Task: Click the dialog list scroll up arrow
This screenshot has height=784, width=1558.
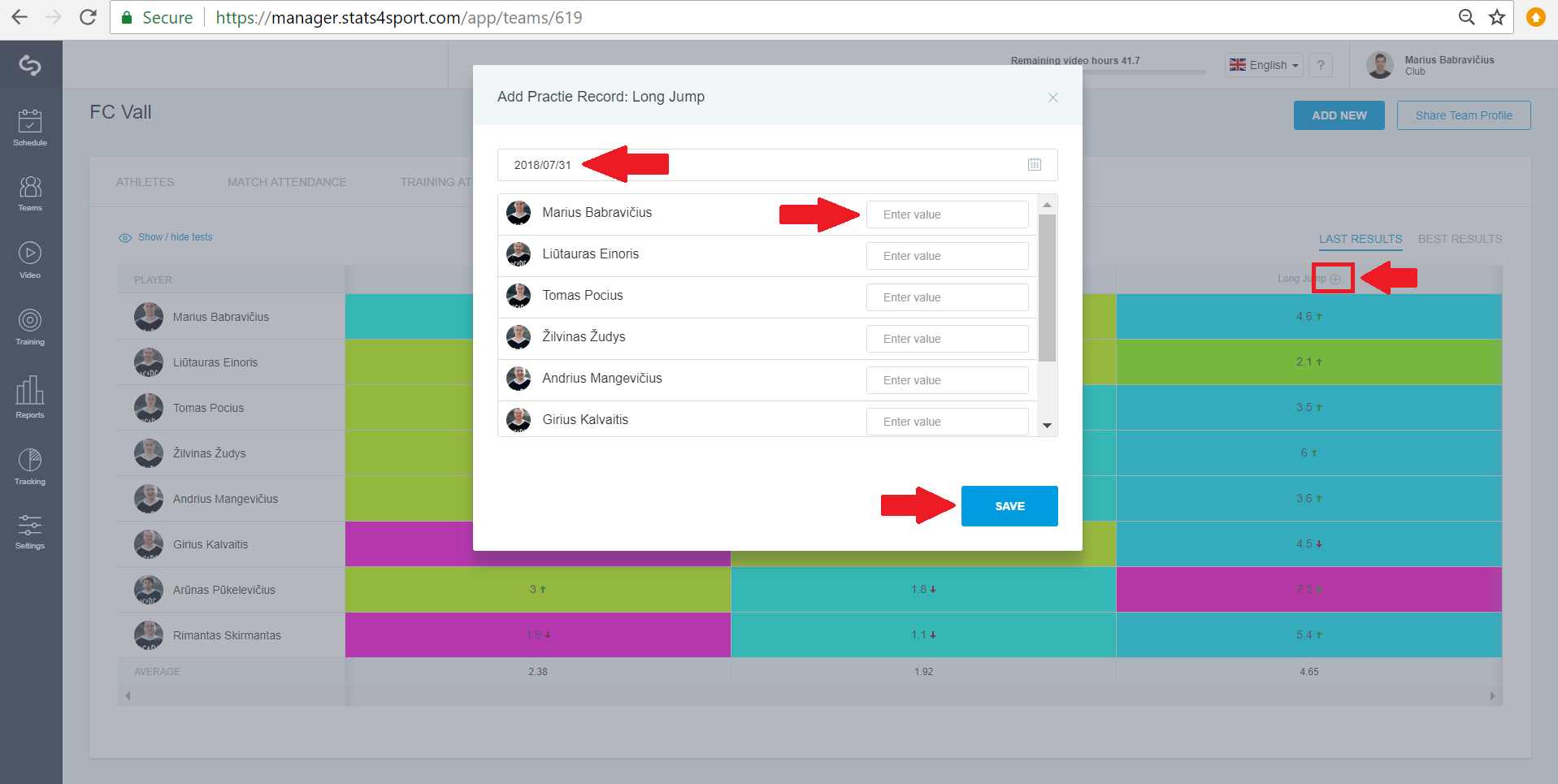Action: click(1047, 205)
